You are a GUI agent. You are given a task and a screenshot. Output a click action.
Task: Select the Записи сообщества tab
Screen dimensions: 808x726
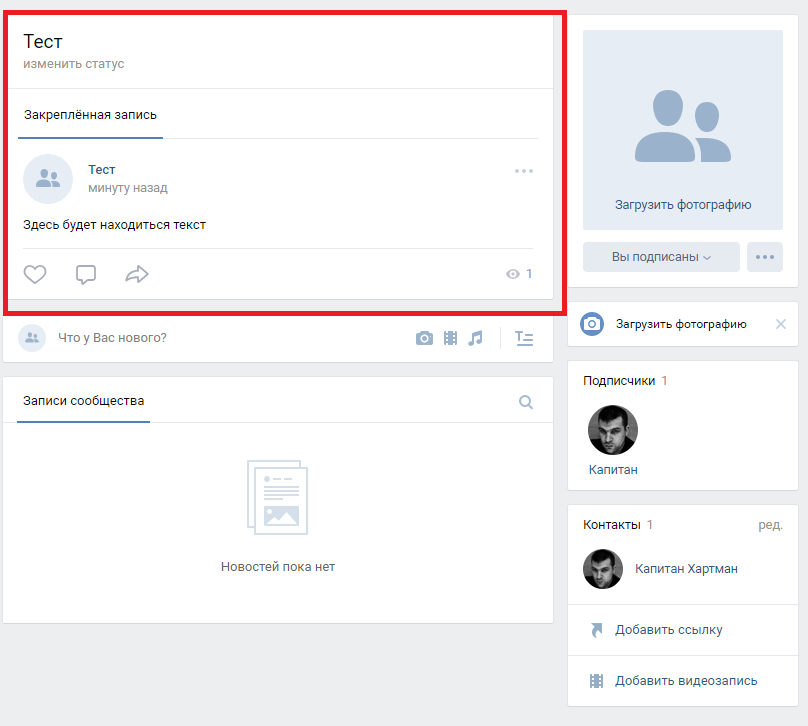[83, 401]
